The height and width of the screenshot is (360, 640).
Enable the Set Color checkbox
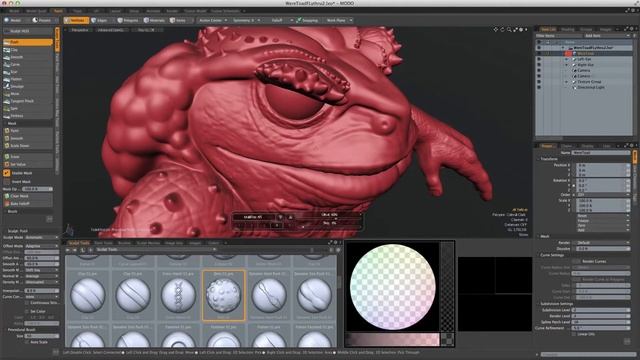(27, 311)
